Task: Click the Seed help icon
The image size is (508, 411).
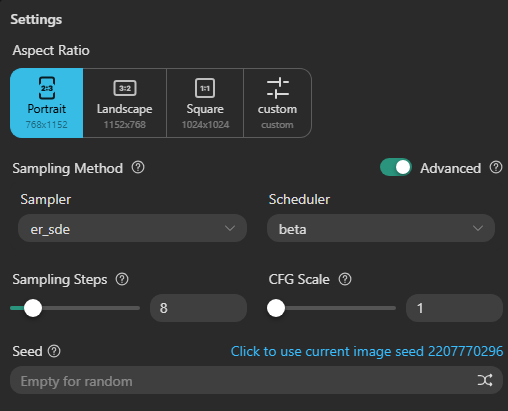Action: click(54, 351)
